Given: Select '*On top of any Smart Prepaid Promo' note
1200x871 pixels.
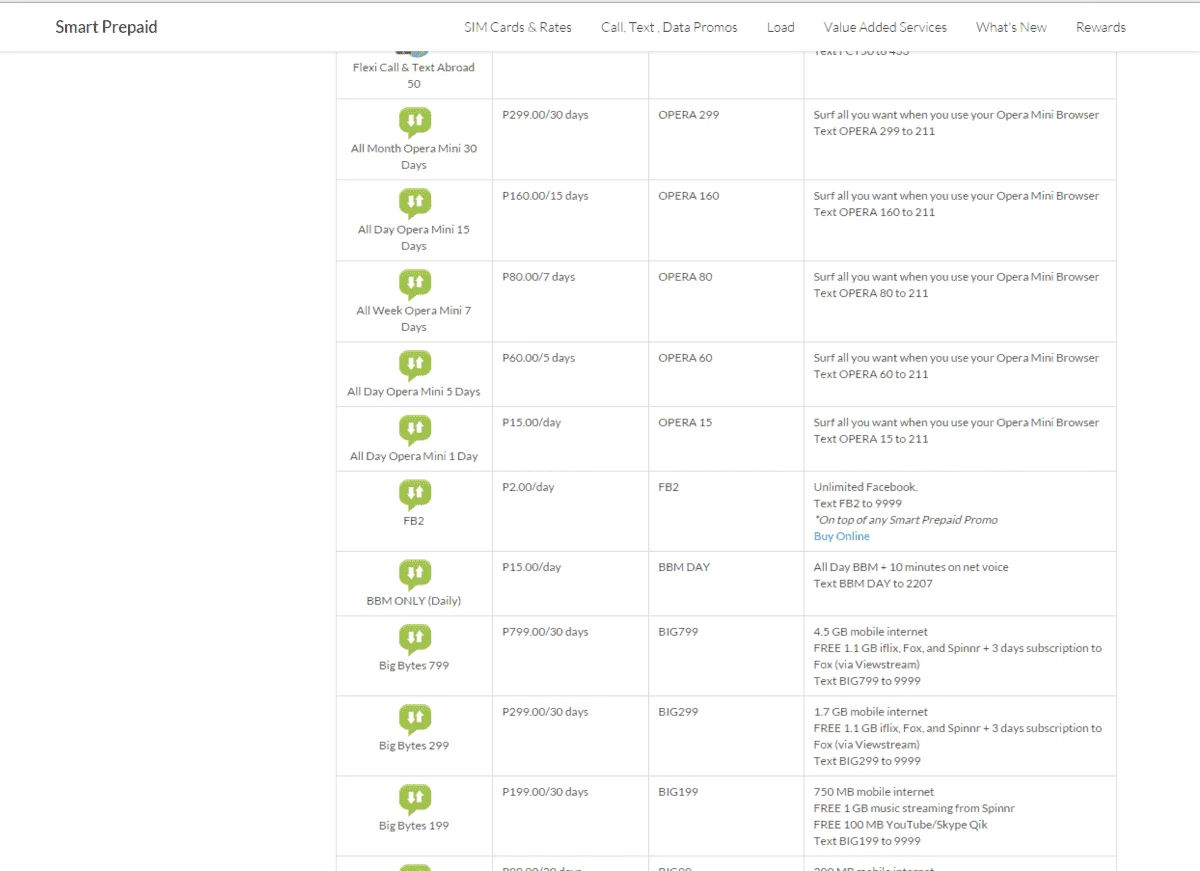Looking at the screenshot, I should coord(906,520).
